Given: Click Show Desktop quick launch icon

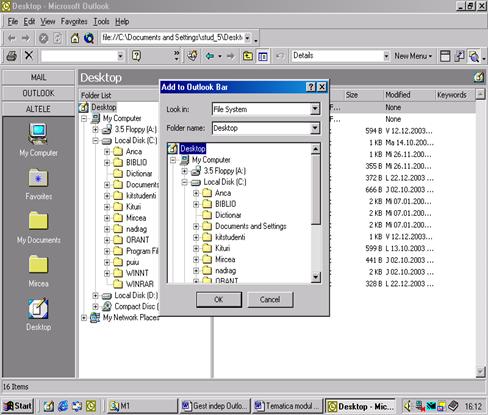Looking at the screenshot, I should click(x=49, y=406).
